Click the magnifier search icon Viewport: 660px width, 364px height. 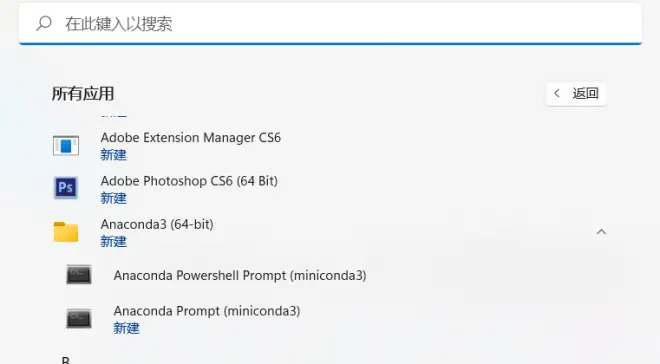[x=44, y=23]
